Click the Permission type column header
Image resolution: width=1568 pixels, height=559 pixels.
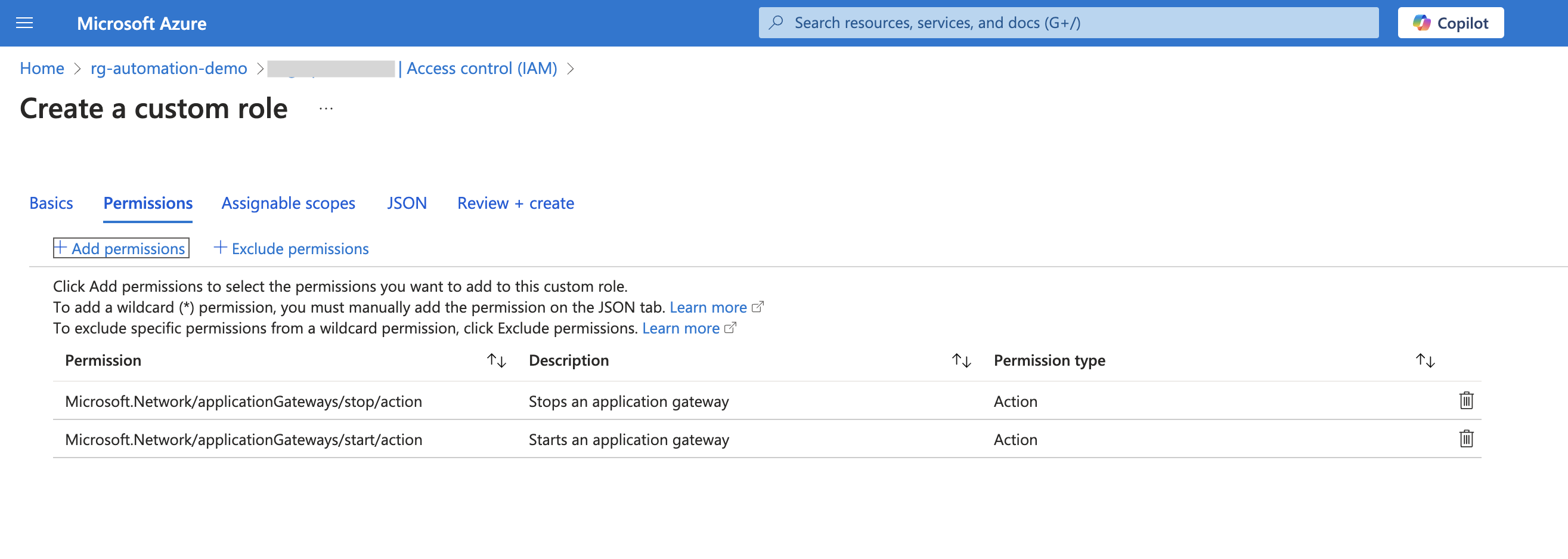(1049, 360)
